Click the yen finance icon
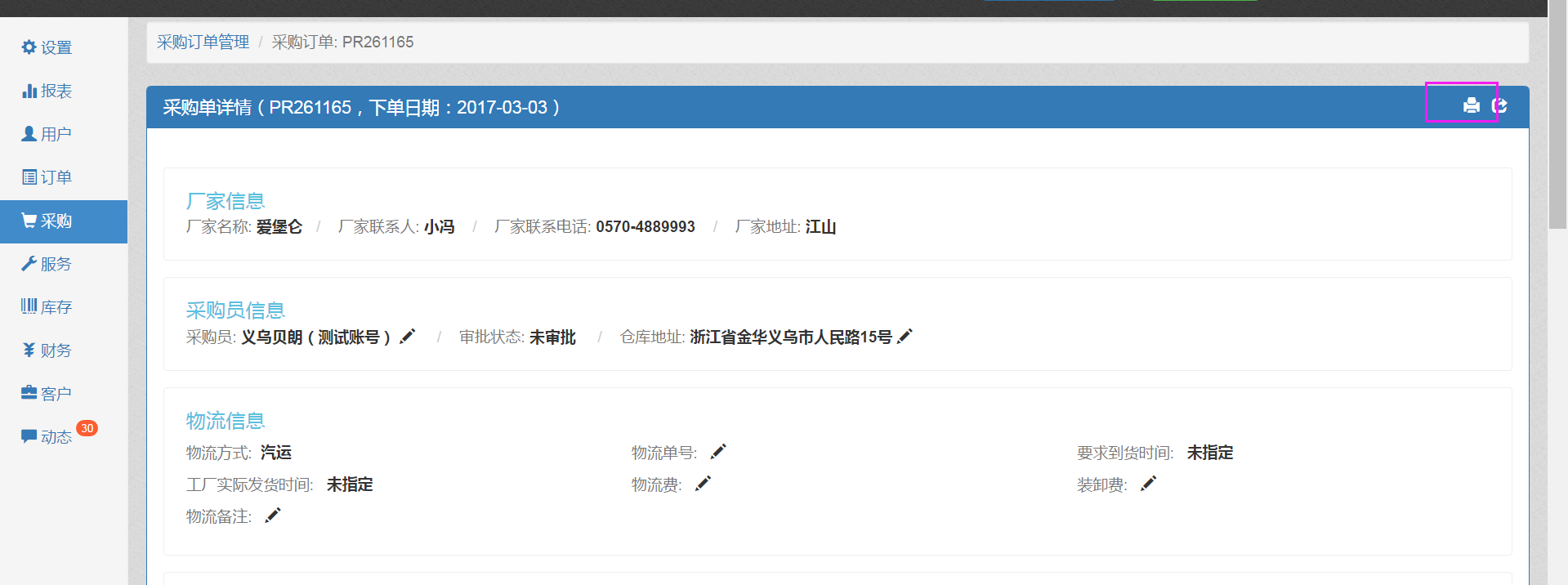This screenshot has width=1568, height=585. [29, 350]
